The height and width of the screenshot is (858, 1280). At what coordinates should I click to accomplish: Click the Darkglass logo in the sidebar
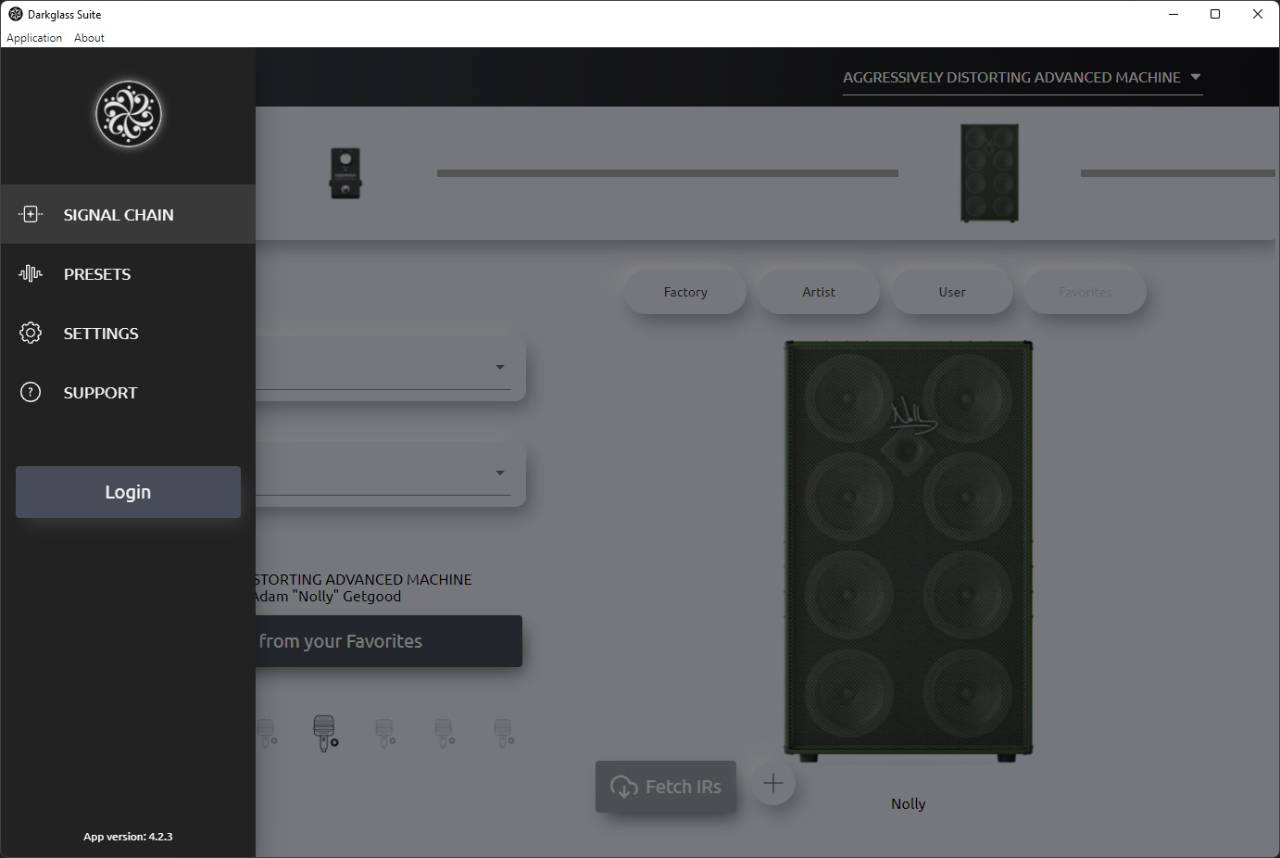tap(128, 114)
